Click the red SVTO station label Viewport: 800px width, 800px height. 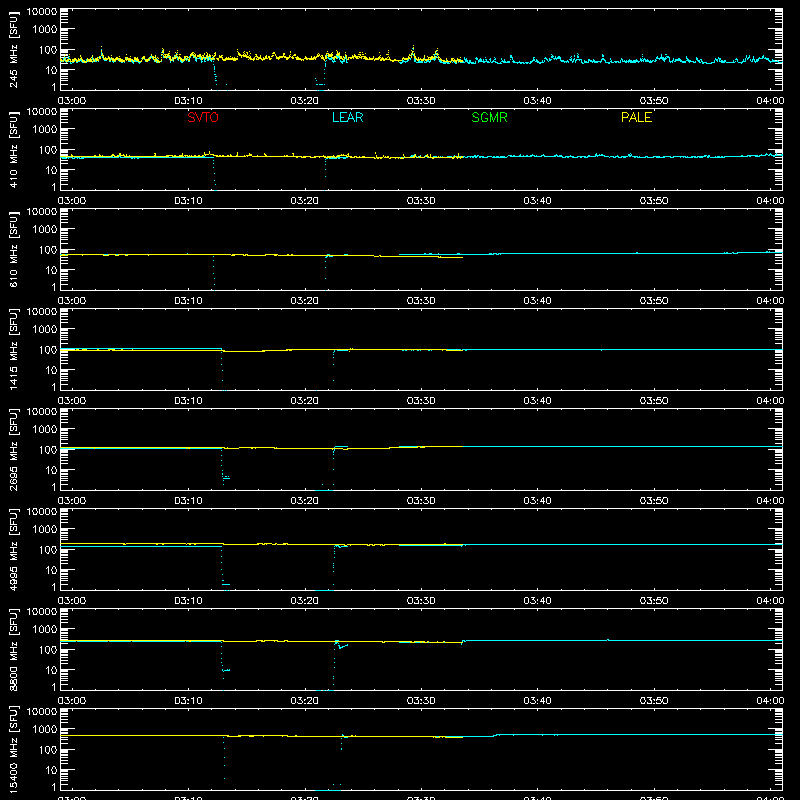203,117
